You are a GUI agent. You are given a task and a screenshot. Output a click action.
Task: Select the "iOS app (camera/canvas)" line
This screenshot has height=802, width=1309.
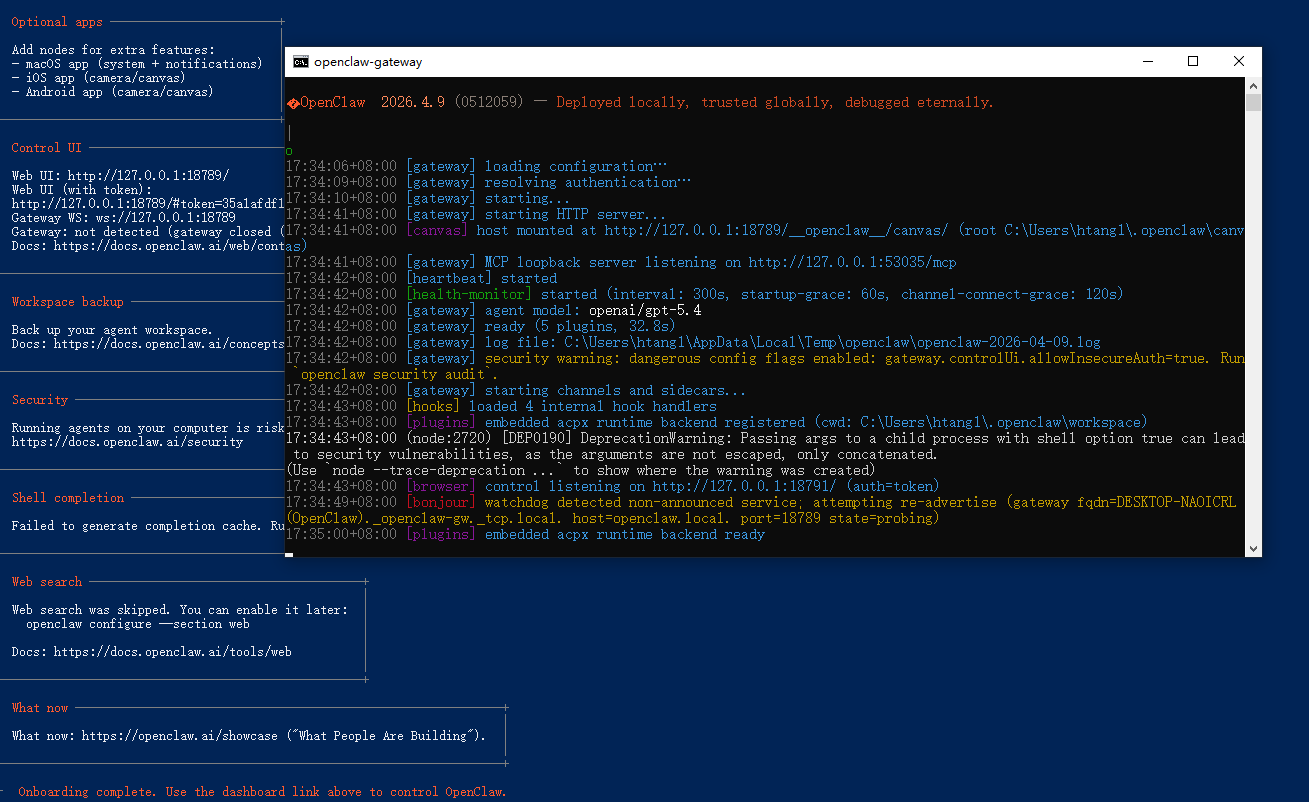pos(99,78)
